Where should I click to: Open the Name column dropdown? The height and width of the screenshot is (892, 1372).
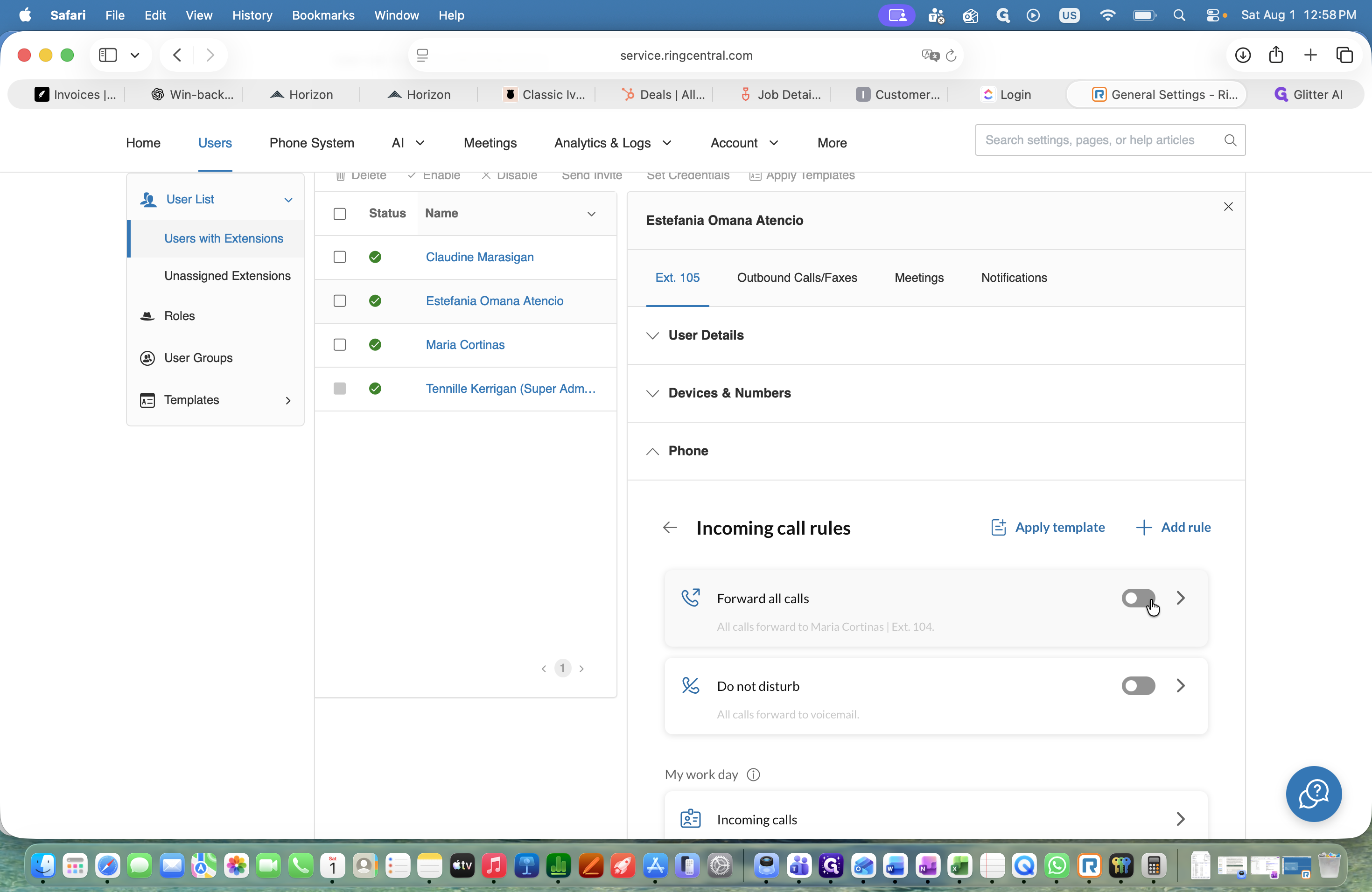[591, 214]
